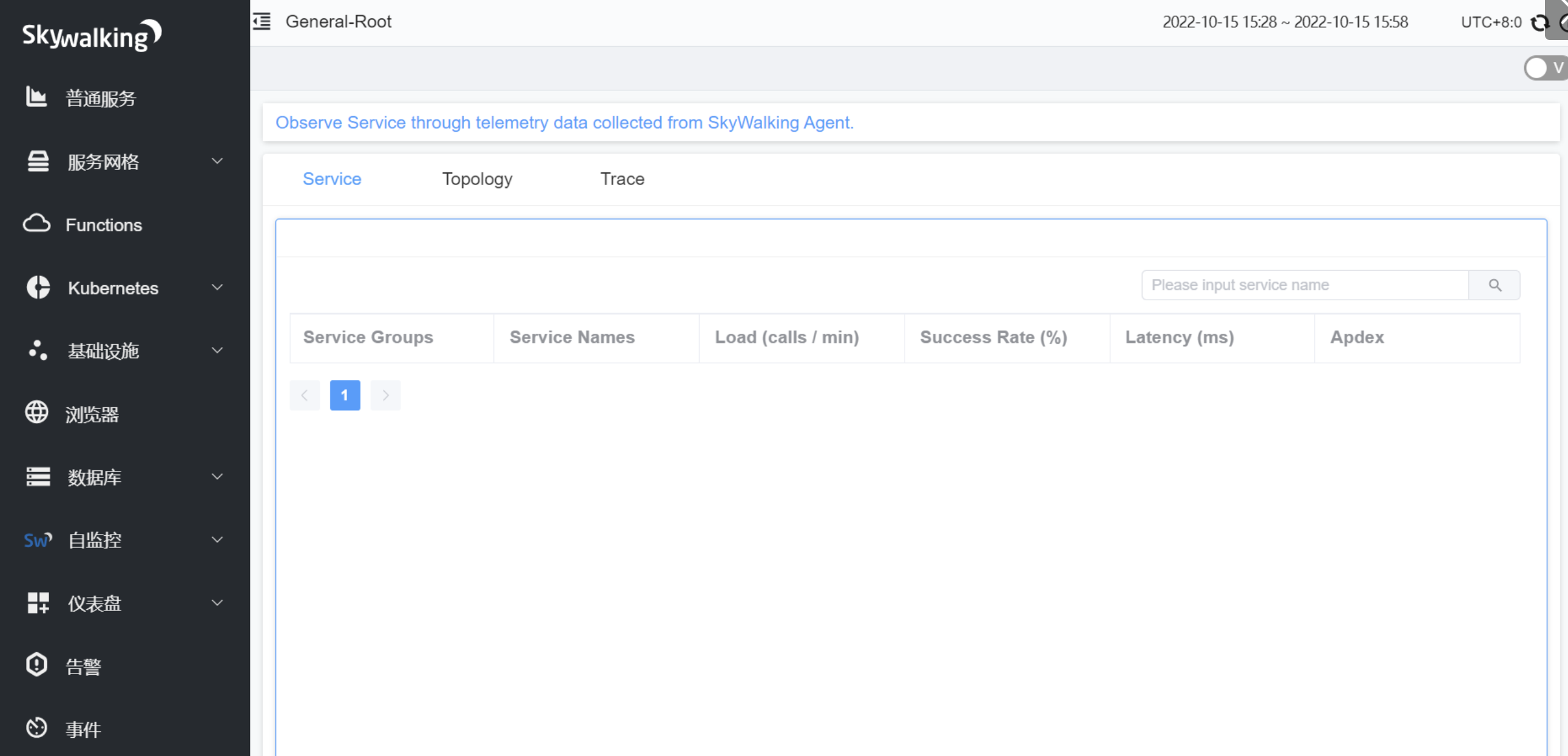Click the service name search magnifier button
Screen dimensions: 1568x756
tap(1495, 285)
